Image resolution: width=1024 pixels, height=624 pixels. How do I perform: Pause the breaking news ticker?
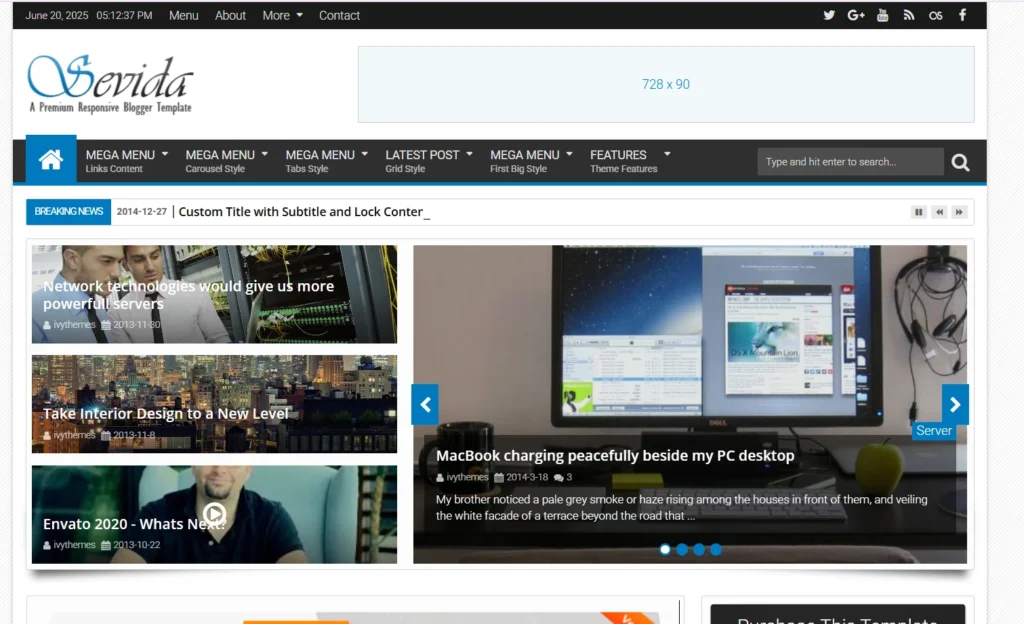pos(918,212)
